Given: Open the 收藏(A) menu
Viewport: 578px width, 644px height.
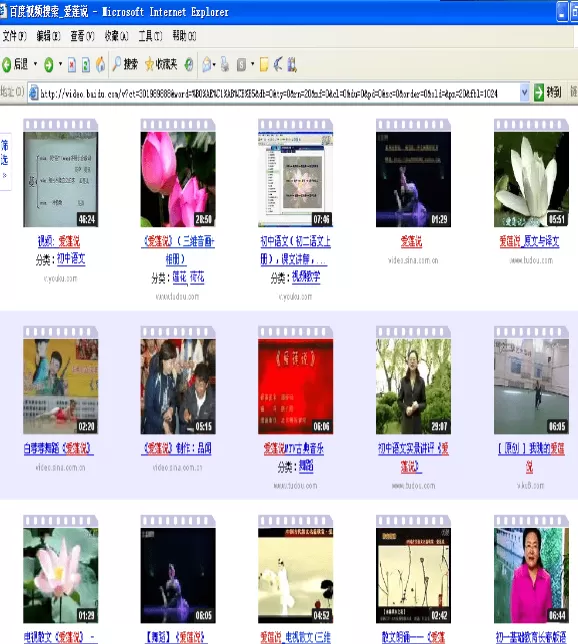Looking at the screenshot, I should pyautogui.click(x=116, y=36).
